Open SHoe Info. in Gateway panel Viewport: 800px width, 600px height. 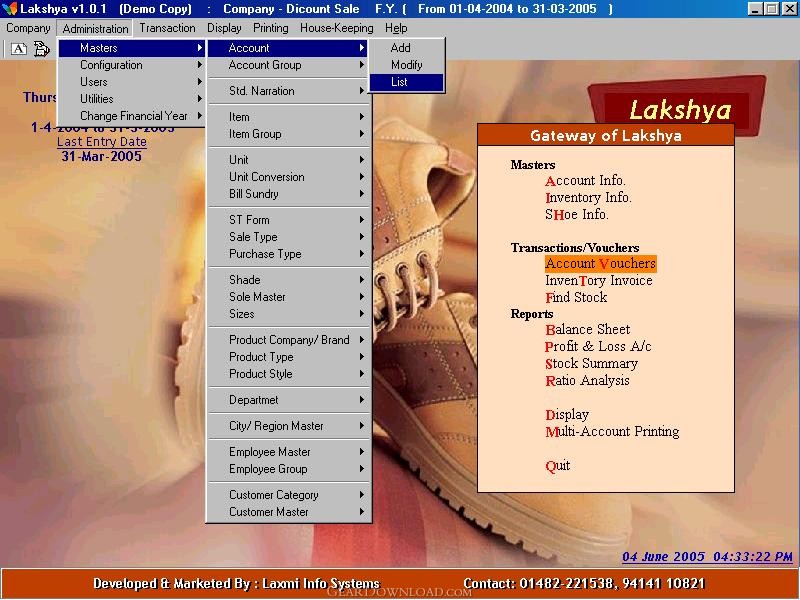coord(577,214)
